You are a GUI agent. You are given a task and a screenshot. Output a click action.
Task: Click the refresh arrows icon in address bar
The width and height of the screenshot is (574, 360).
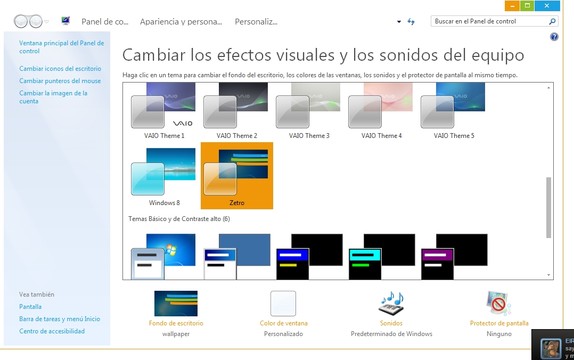coord(411,22)
